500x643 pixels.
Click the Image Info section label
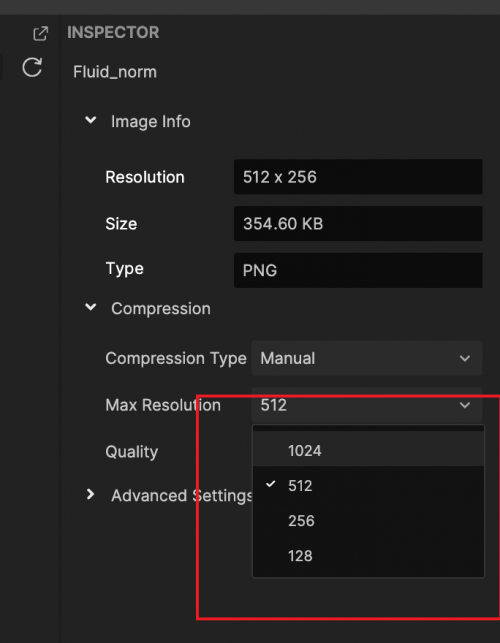[x=151, y=121]
